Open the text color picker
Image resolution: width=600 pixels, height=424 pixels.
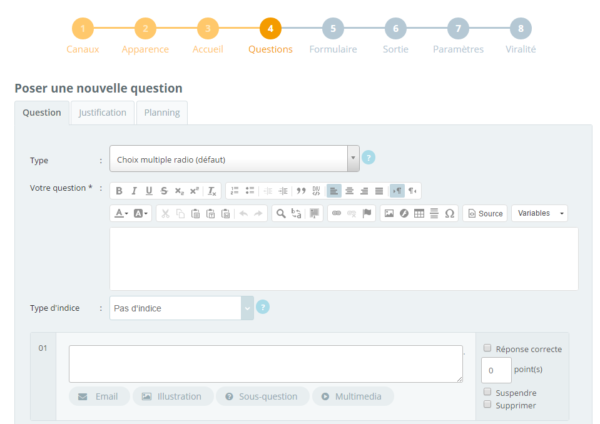tap(120, 213)
